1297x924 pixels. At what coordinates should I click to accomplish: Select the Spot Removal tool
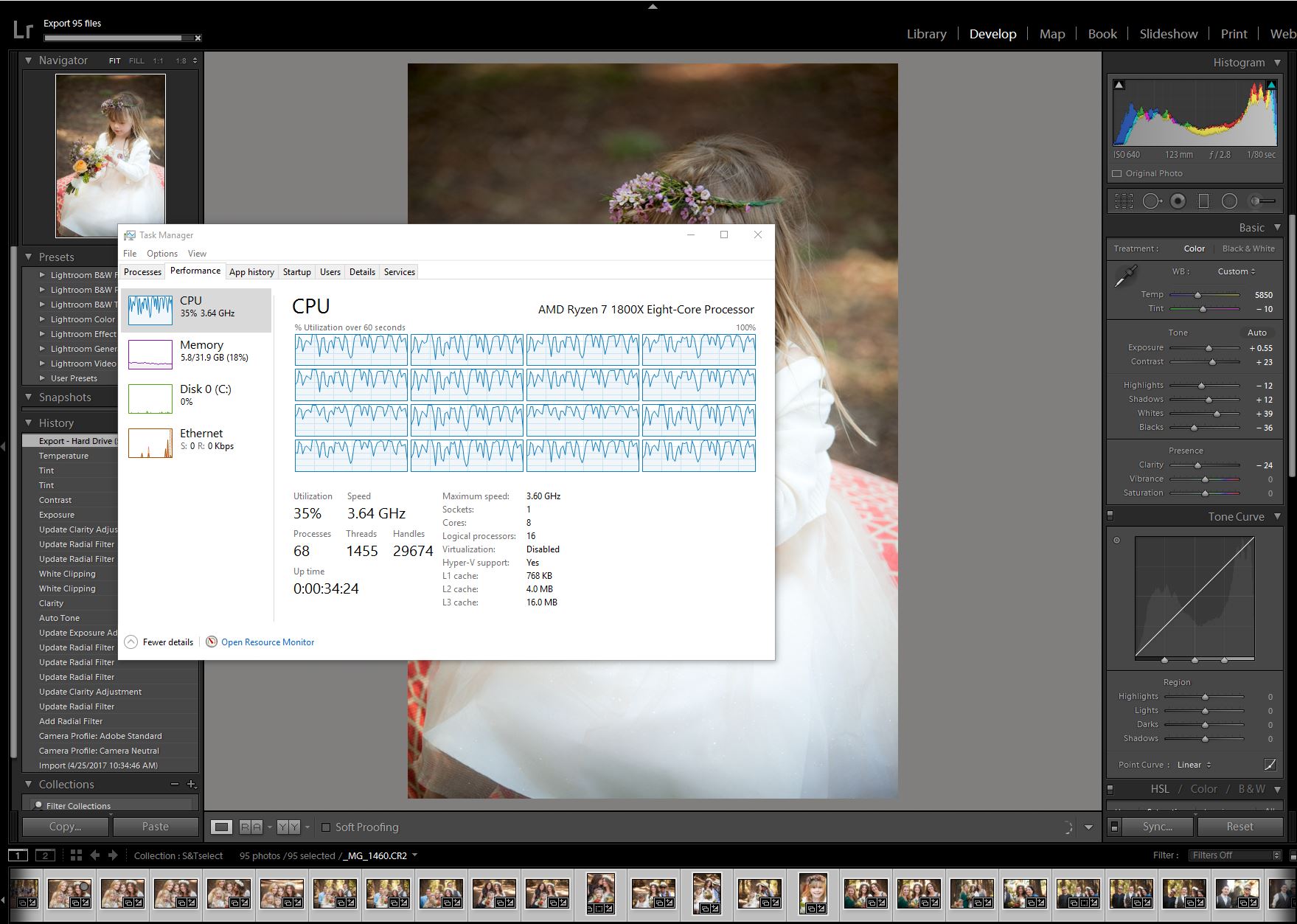click(x=1152, y=201)
